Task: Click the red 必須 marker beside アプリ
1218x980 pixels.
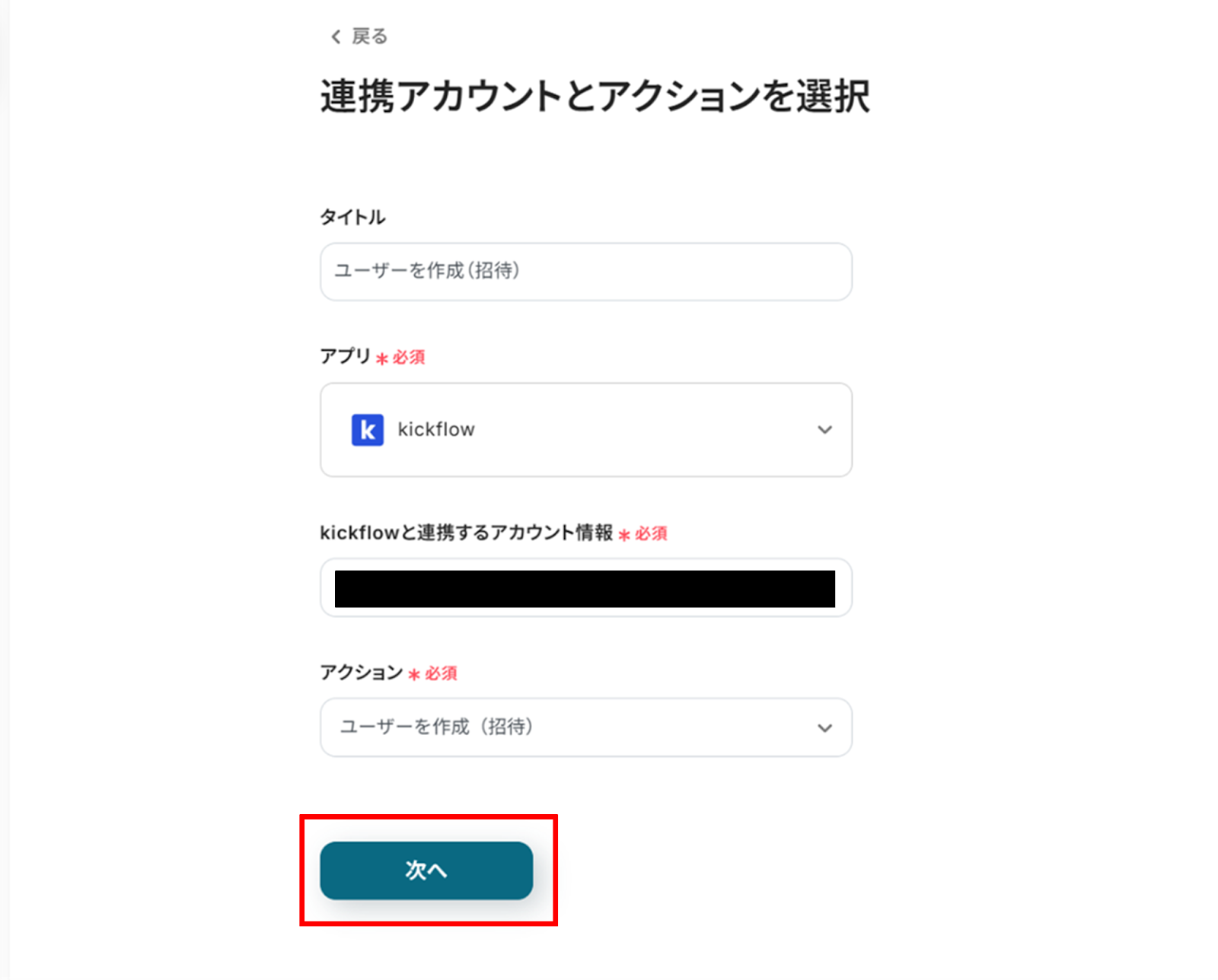Action: pyautogui.click(x=408, y=358)
